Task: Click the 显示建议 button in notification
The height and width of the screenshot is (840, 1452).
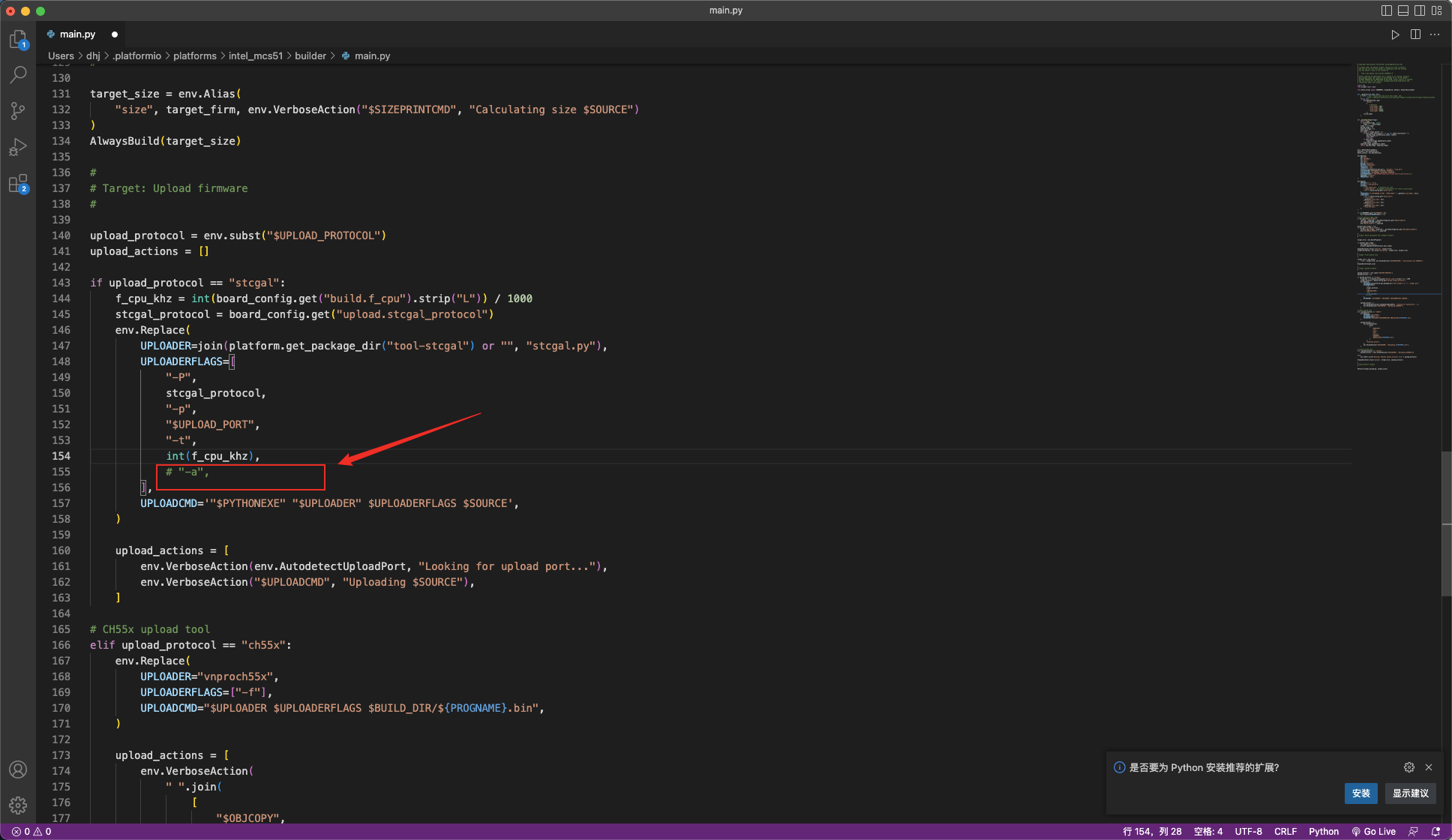Action: pyautogui.click(x=1410, y=793)
